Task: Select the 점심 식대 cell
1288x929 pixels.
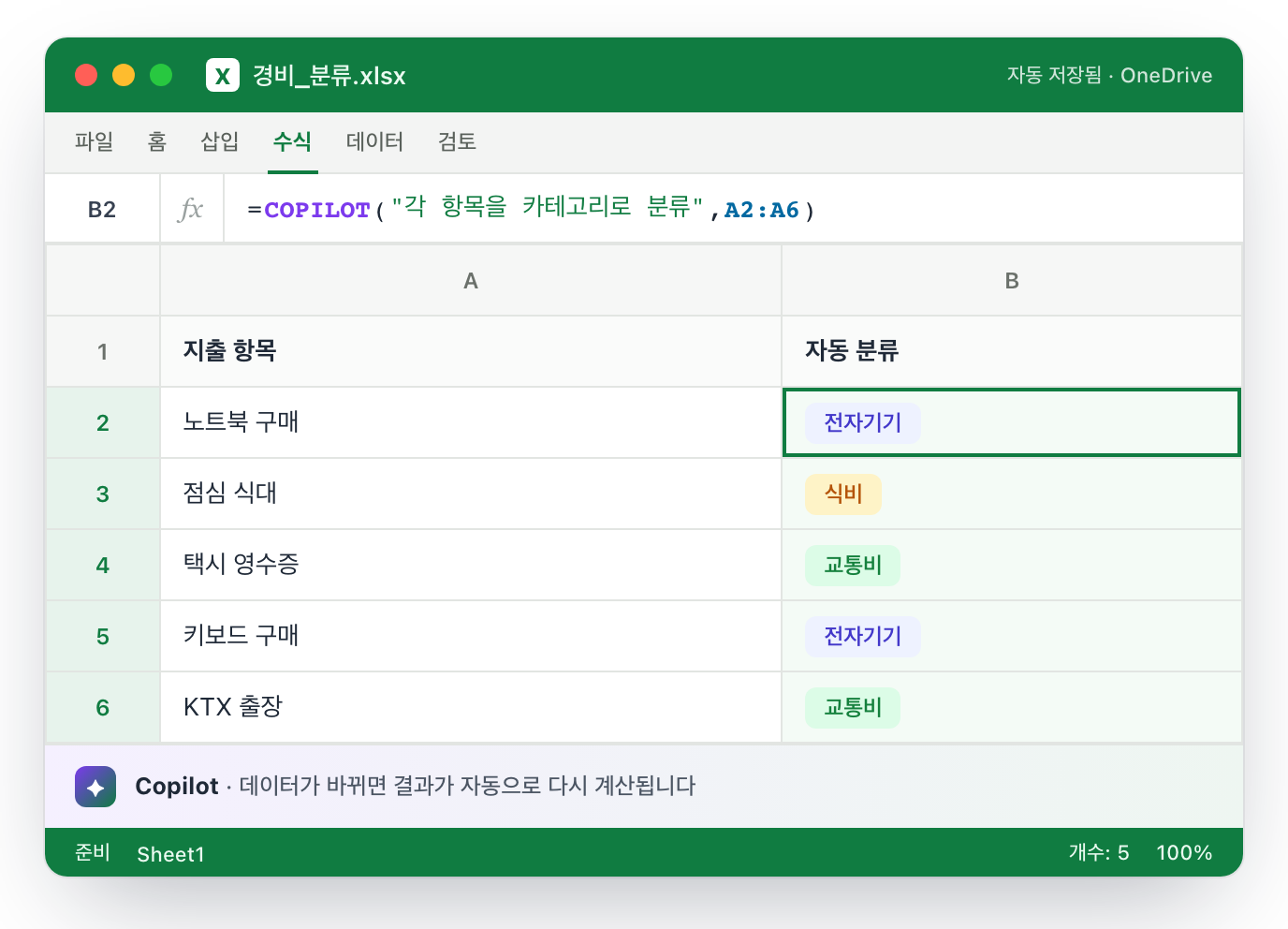Action: click(x=471, y=494)
